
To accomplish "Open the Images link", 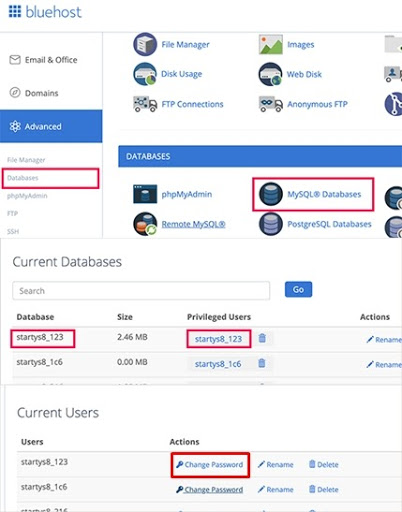I will pos(301,44).
